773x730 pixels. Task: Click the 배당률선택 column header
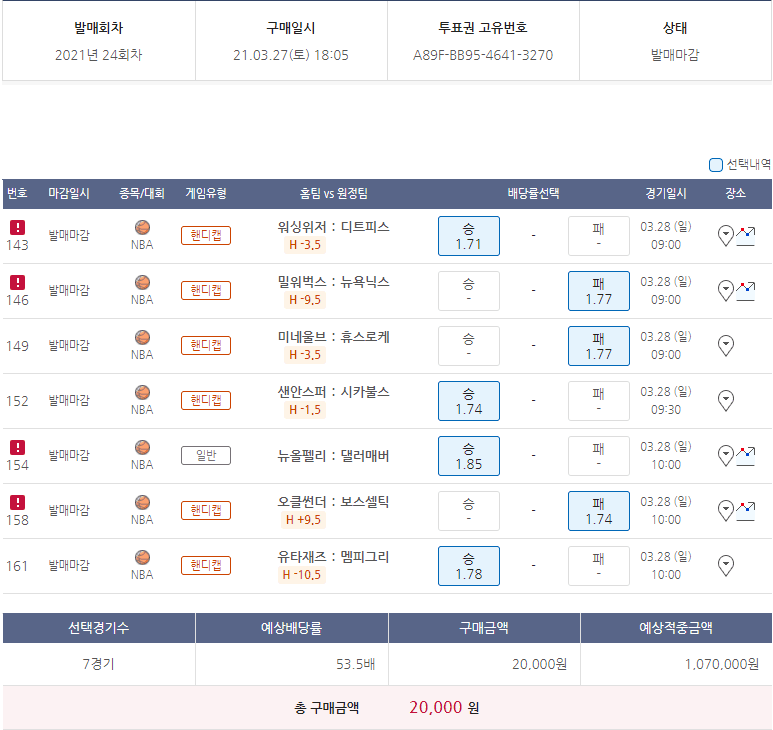533,193
